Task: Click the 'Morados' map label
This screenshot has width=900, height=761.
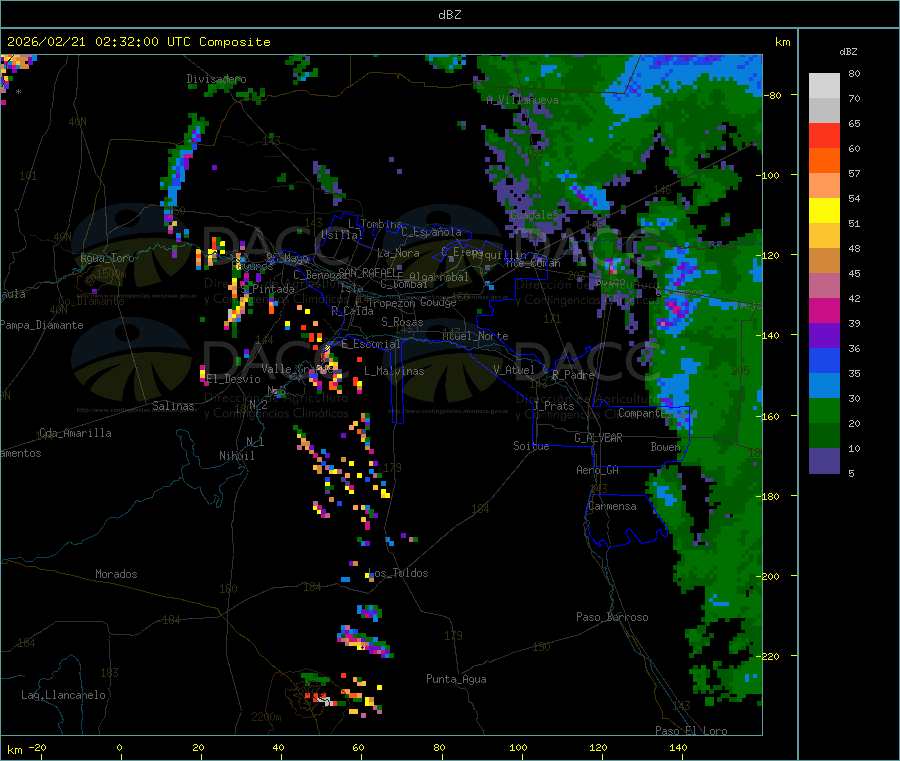Action: click(116, 574)
